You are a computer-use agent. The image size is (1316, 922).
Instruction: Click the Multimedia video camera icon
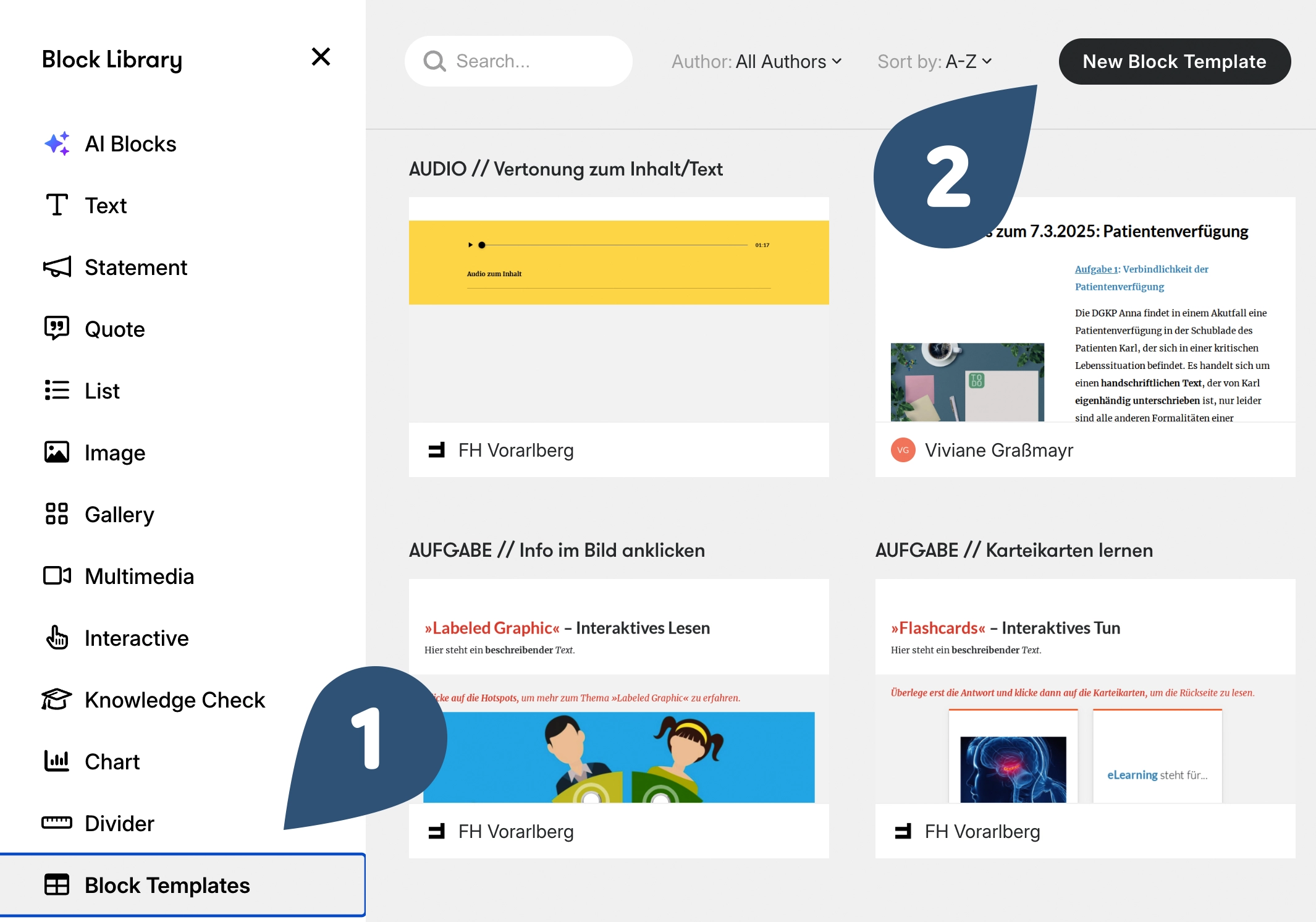[57, 575]
